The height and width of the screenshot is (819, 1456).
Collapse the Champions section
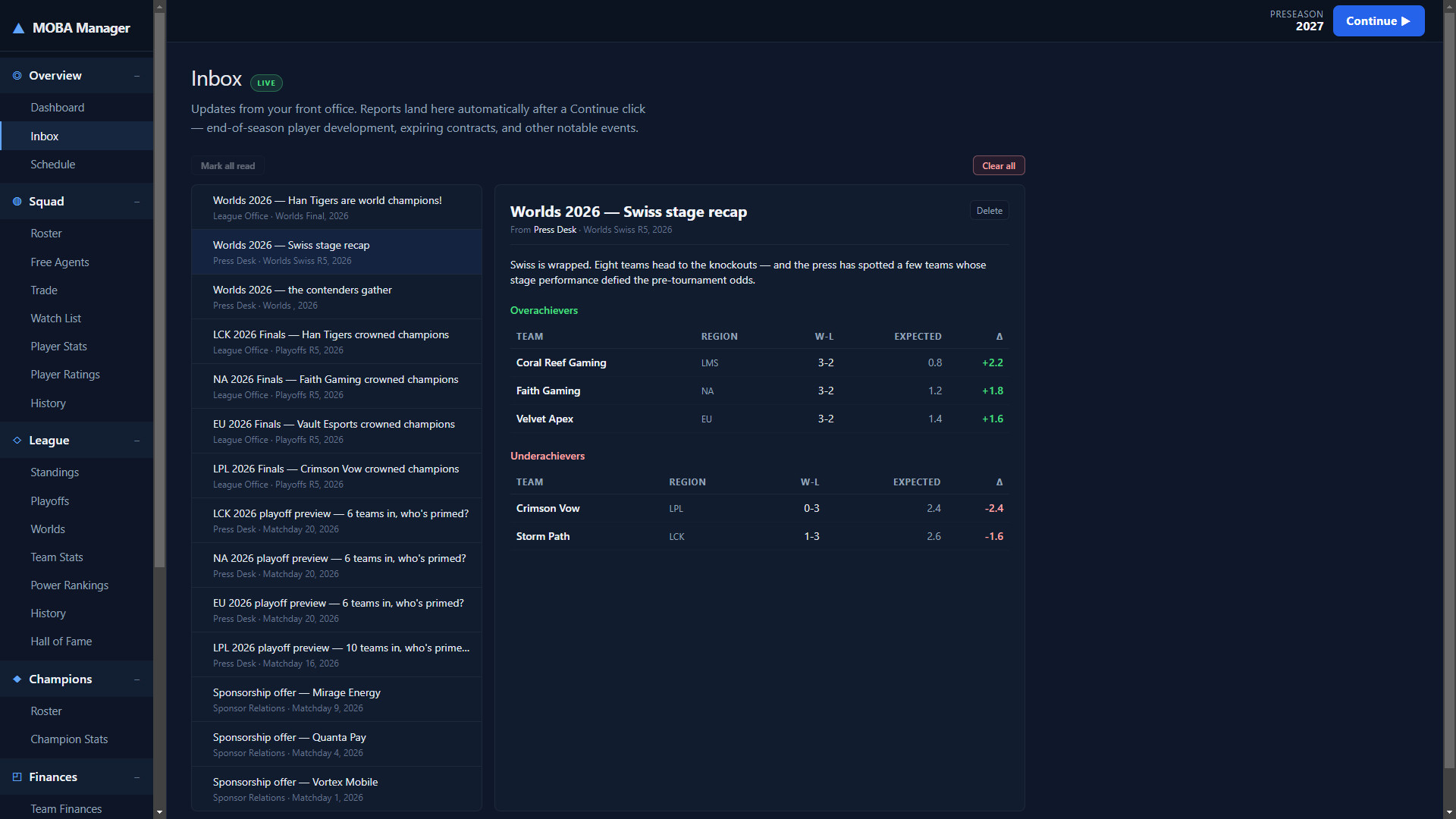tap(136, 679)
